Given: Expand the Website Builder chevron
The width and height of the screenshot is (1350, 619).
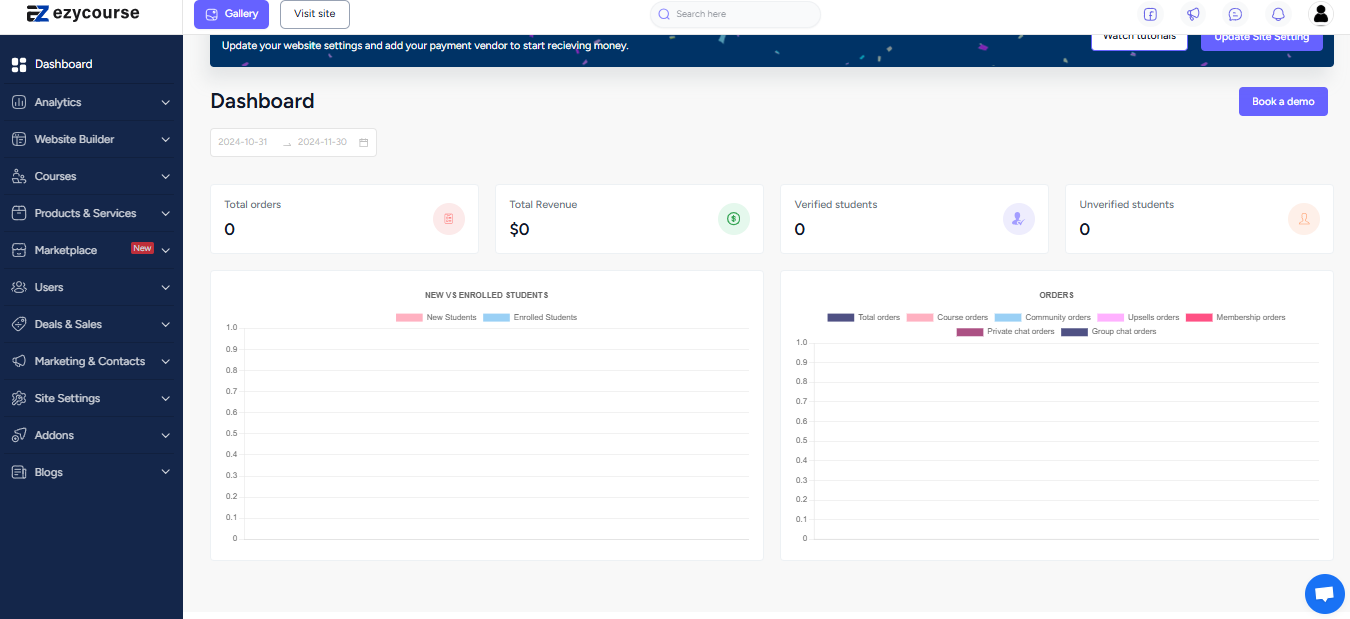Looking at the screenshot, I should tap(166, 139).
